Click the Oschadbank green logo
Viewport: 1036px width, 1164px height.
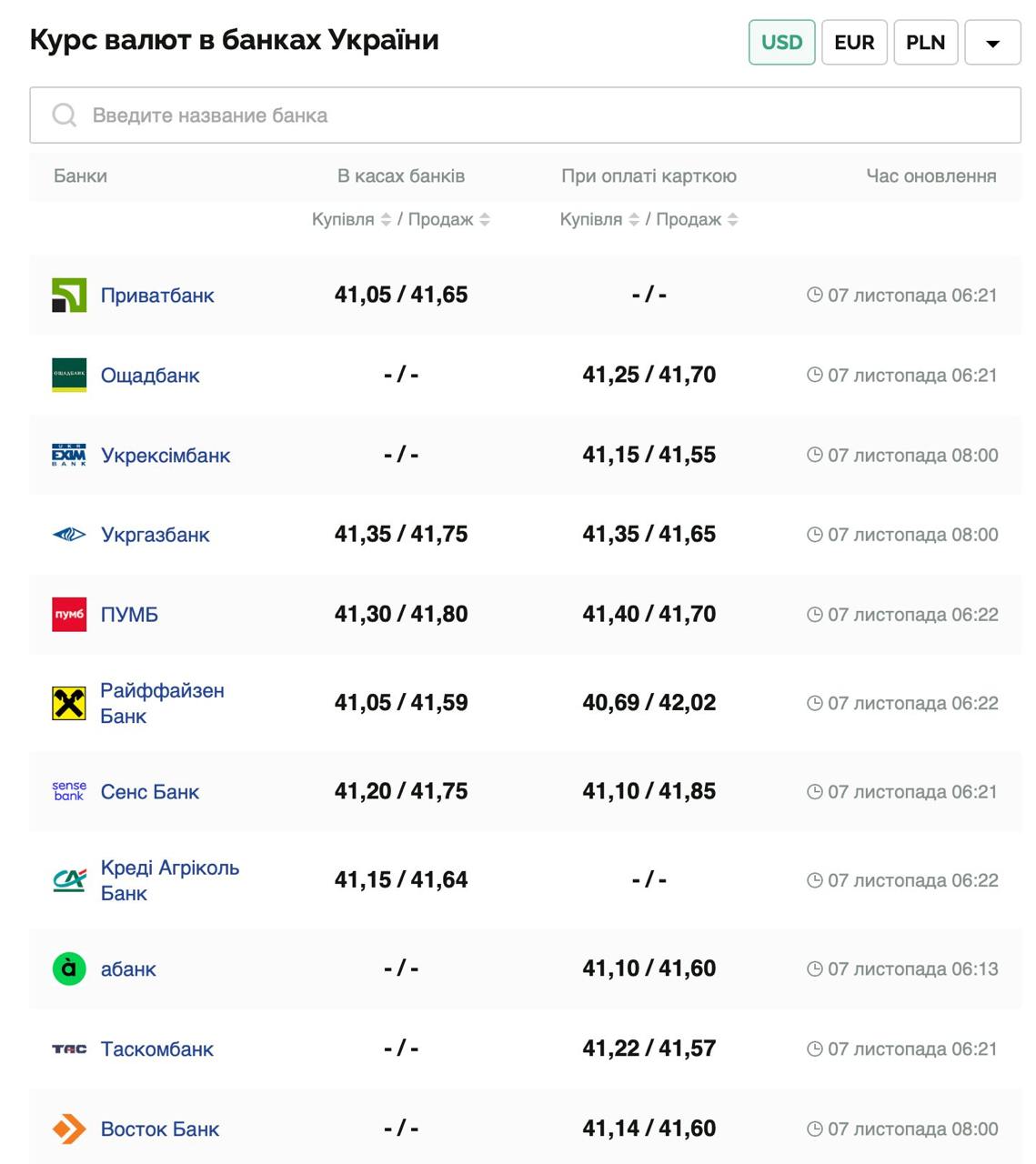(x=69, y=376)
